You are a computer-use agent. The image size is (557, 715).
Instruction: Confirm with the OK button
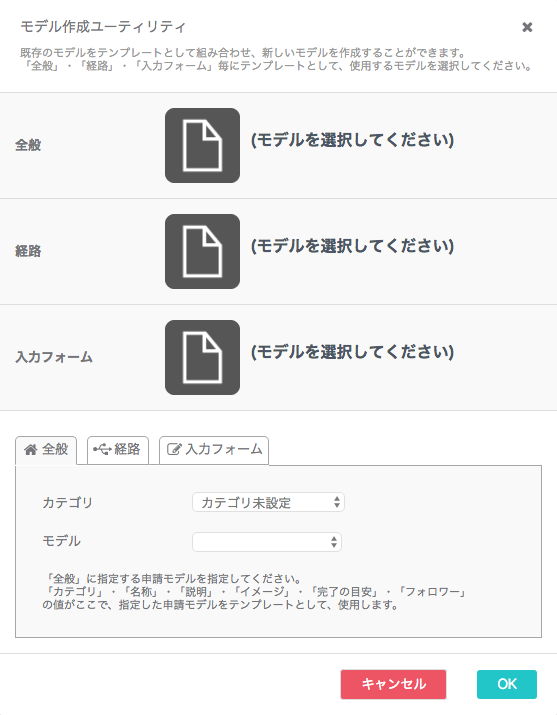(507, 684)
